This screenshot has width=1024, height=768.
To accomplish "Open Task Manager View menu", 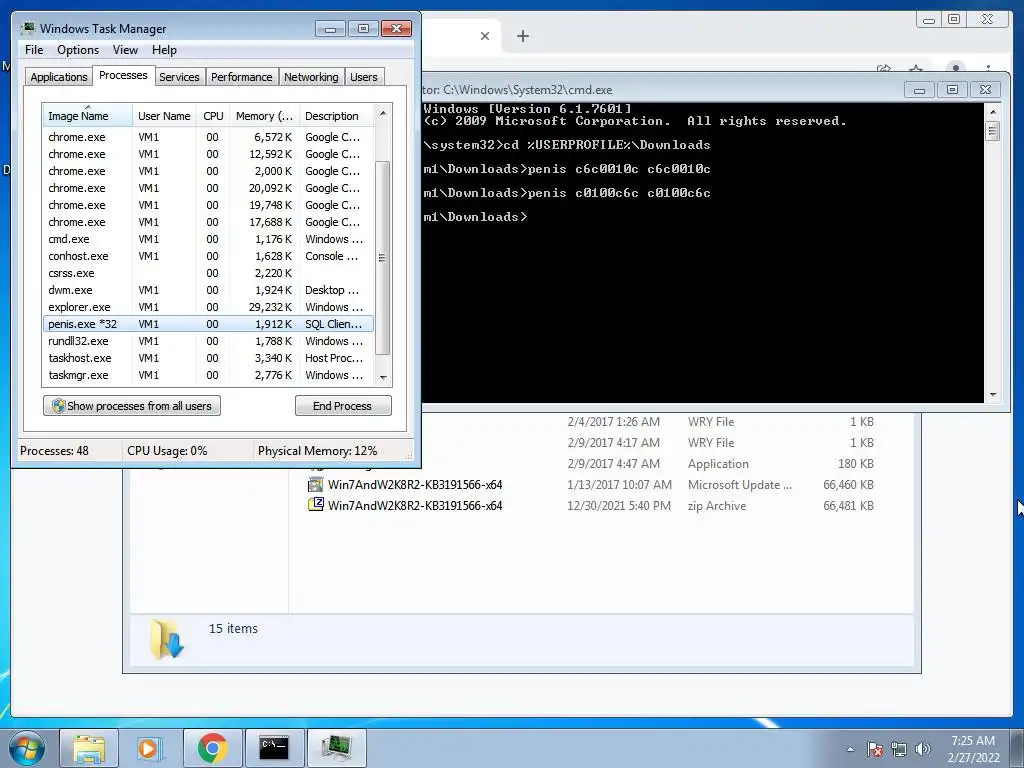I will click(x=125, y=50).
